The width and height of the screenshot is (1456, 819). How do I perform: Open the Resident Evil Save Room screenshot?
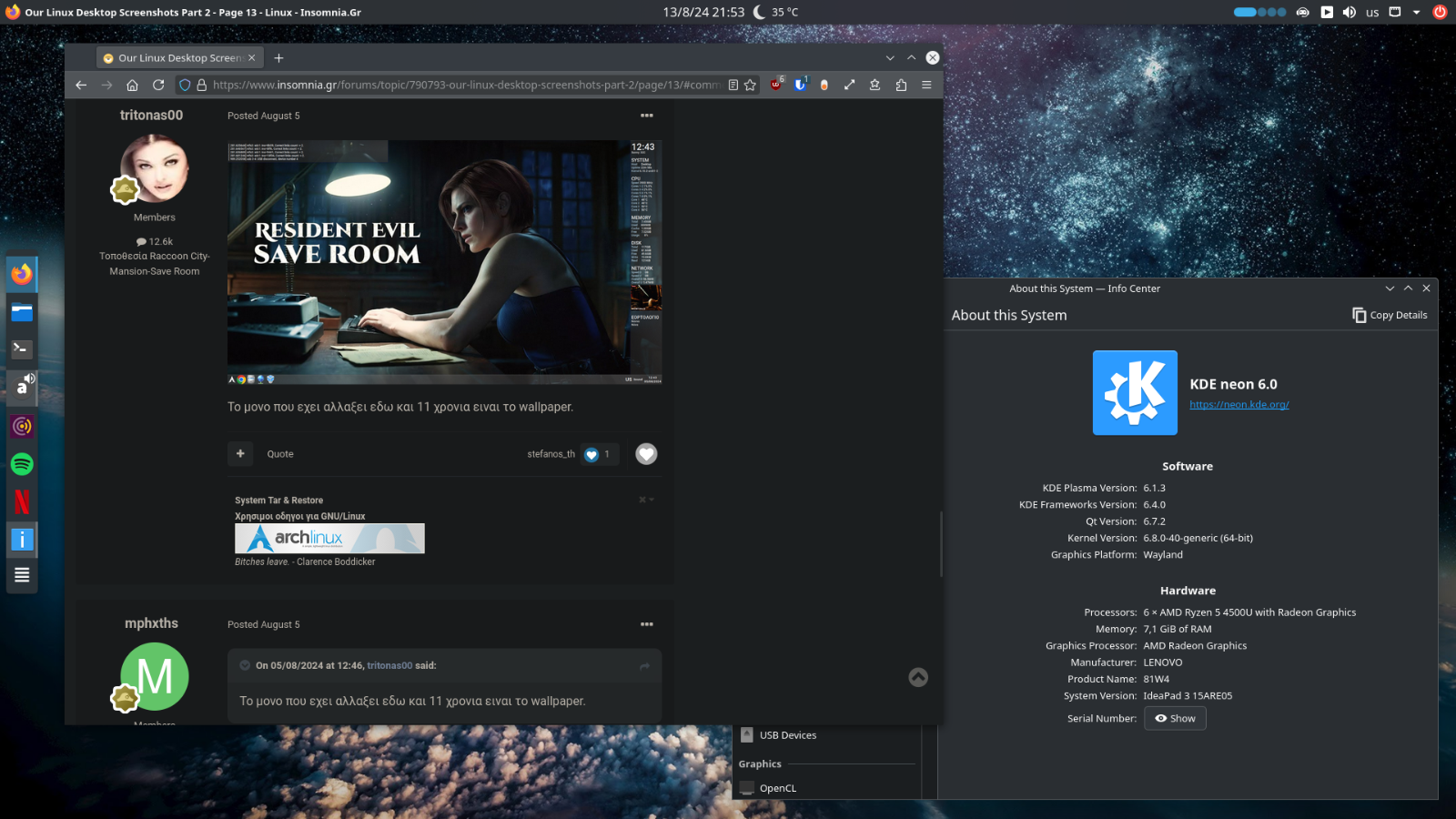pyautogui.click(x=444, y=262)
